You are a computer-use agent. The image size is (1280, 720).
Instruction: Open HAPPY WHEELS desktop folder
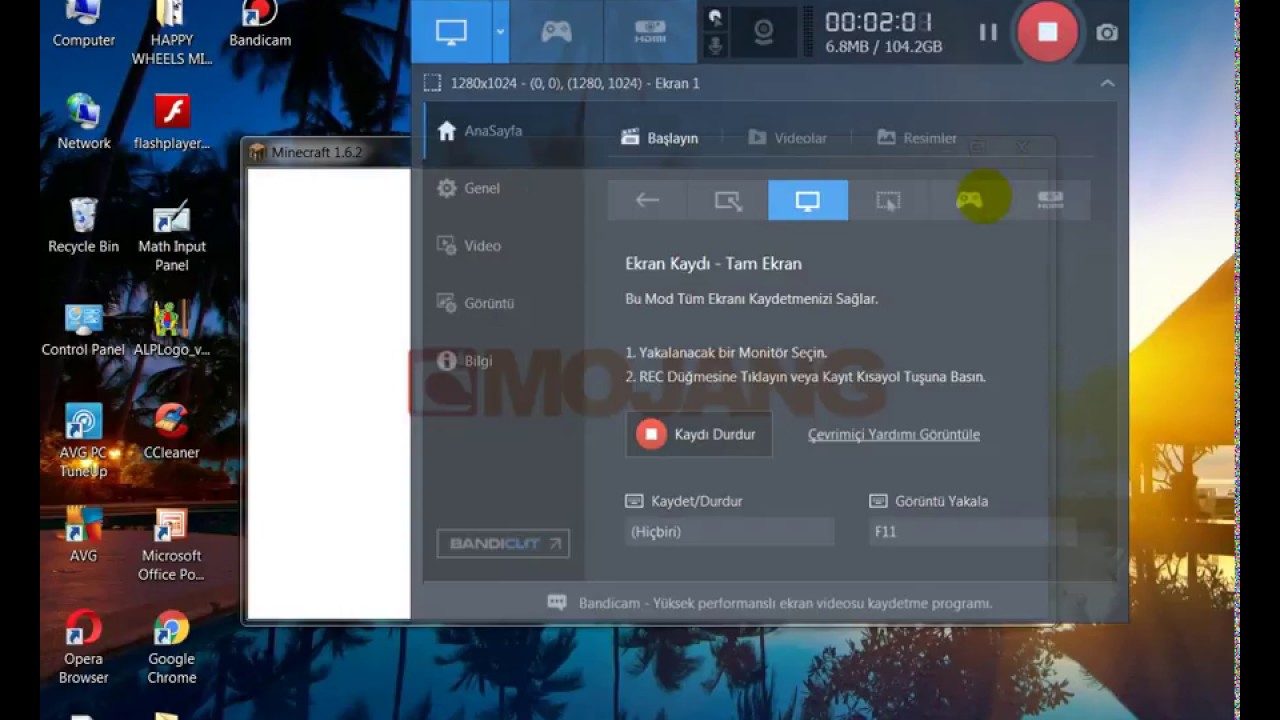click(x=172, y=33)
